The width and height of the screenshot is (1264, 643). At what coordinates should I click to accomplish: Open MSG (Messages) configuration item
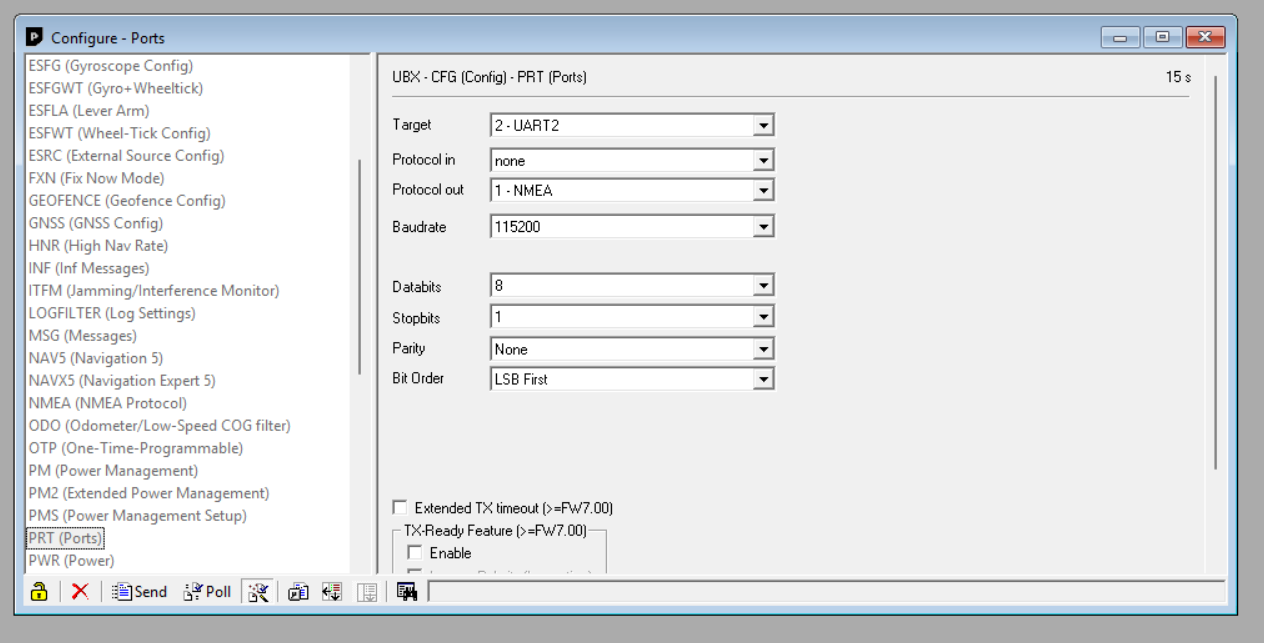[82, 336]
